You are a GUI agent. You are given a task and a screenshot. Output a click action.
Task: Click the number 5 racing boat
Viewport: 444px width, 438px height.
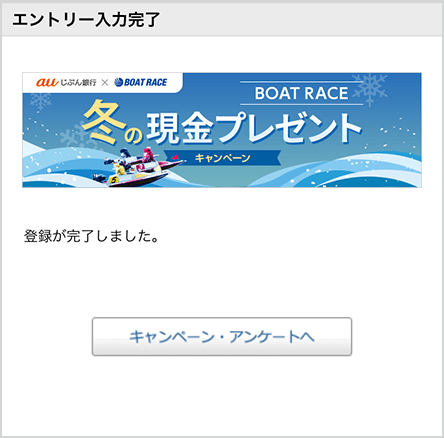click(132, 176)
